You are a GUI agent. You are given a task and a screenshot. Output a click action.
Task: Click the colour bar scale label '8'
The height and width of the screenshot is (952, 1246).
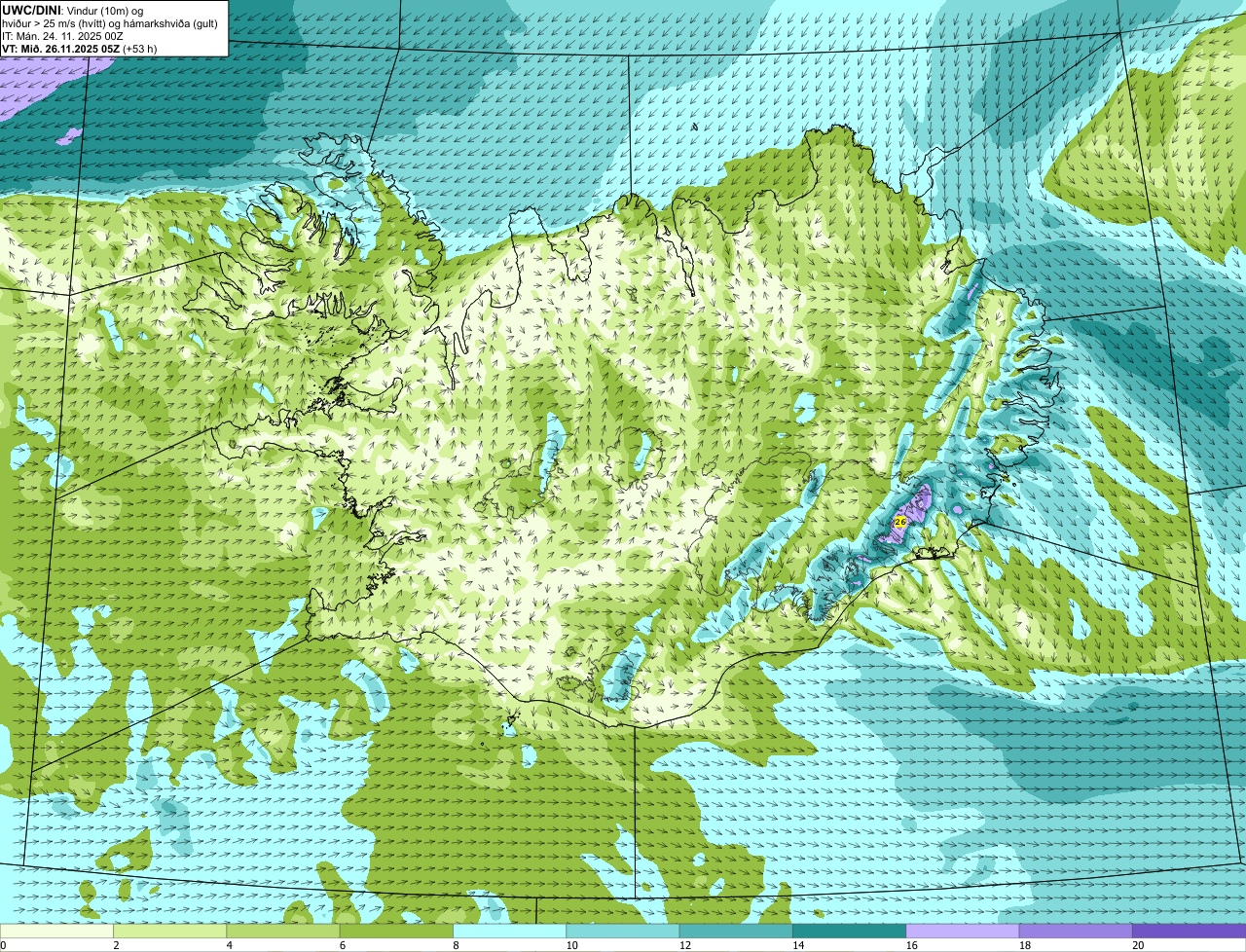coord(456,945)
